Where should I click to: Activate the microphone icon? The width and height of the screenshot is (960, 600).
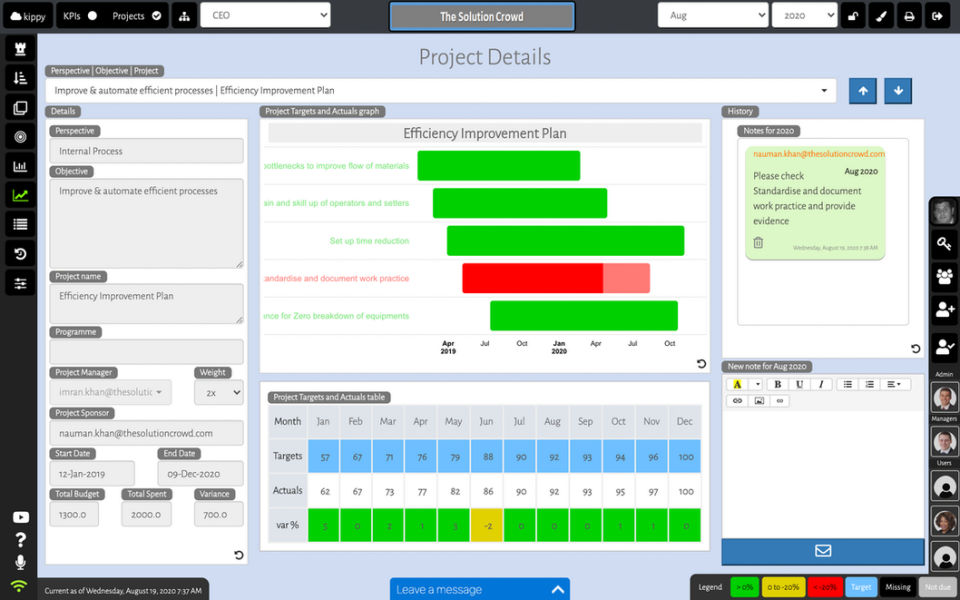[20, 562]
